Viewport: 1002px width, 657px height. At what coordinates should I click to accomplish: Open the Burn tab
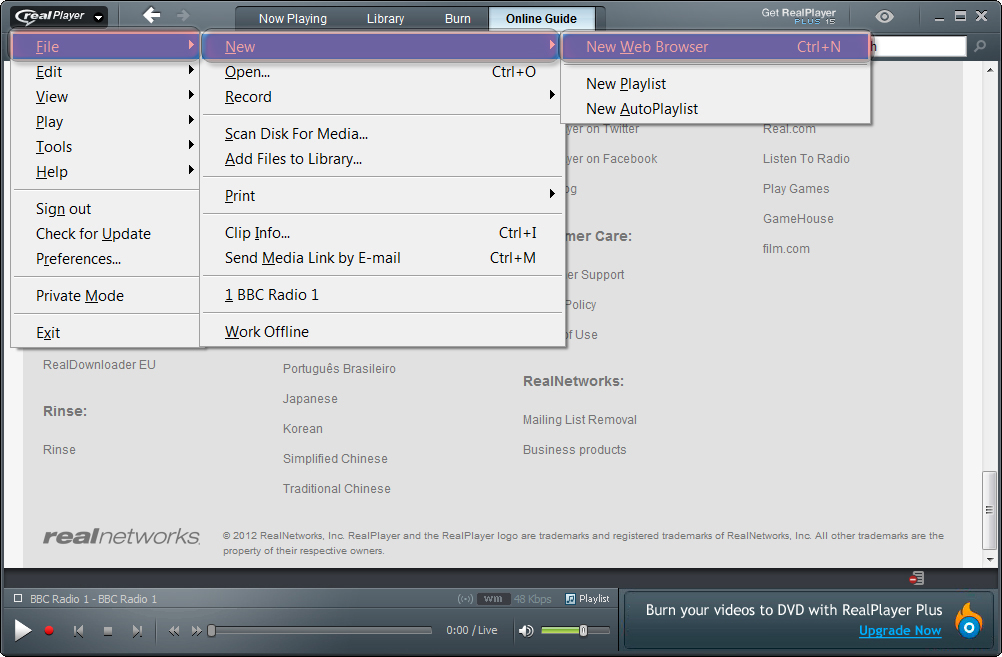(x=458, y=19)
